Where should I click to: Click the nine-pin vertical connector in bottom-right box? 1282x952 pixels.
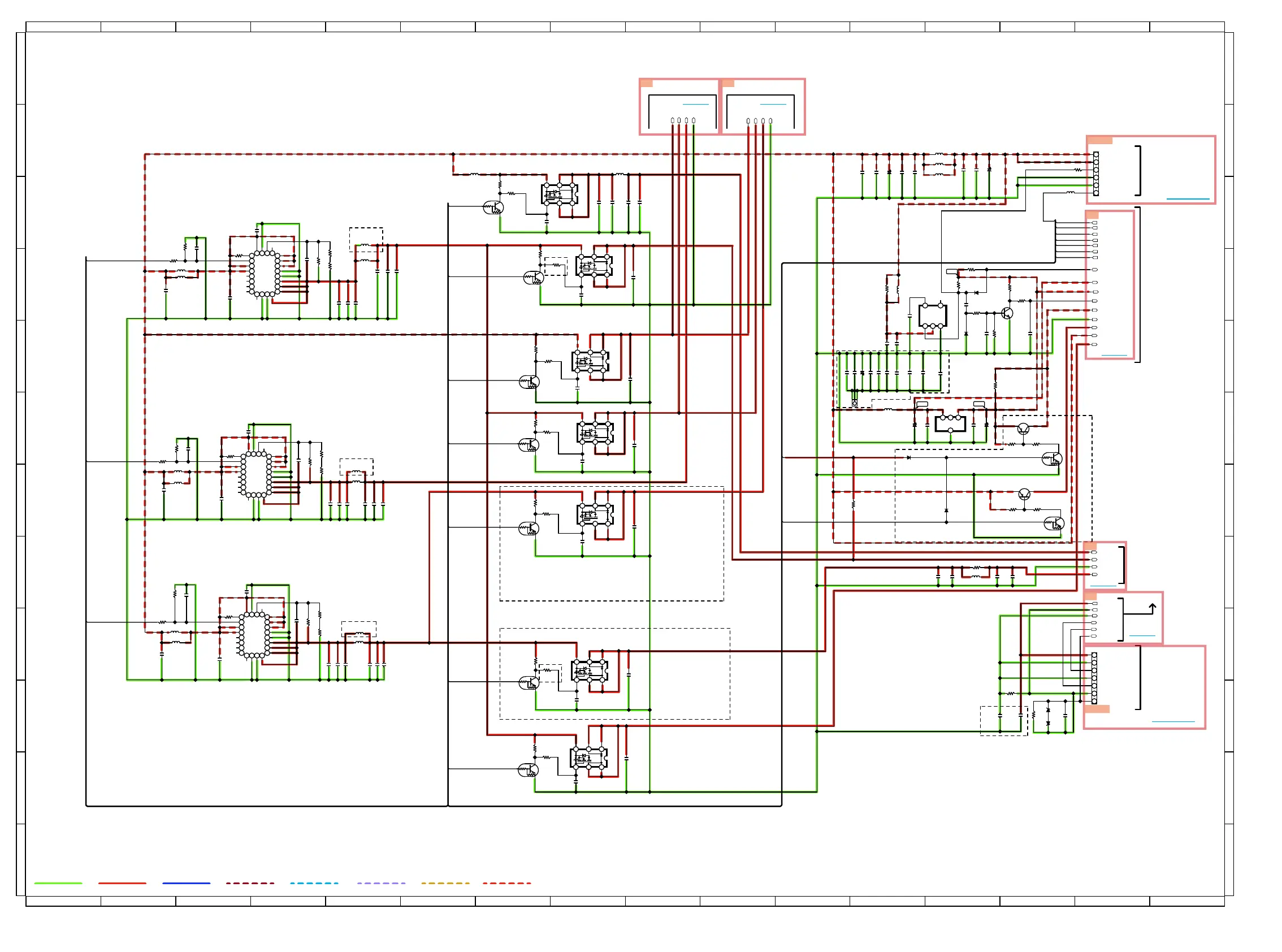(1094, 678)
